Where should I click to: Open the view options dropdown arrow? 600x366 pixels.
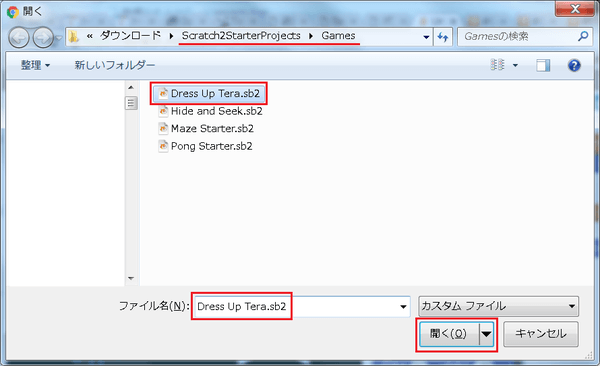click(x=515, y=65)
